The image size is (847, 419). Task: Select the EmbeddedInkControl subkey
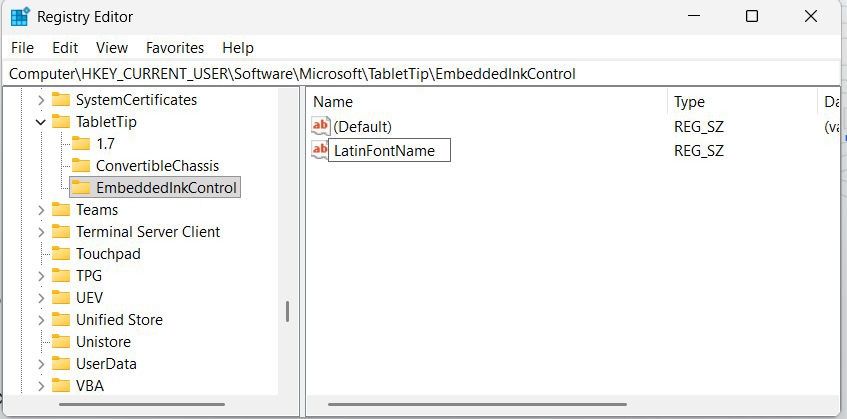(x=166, y=188)
